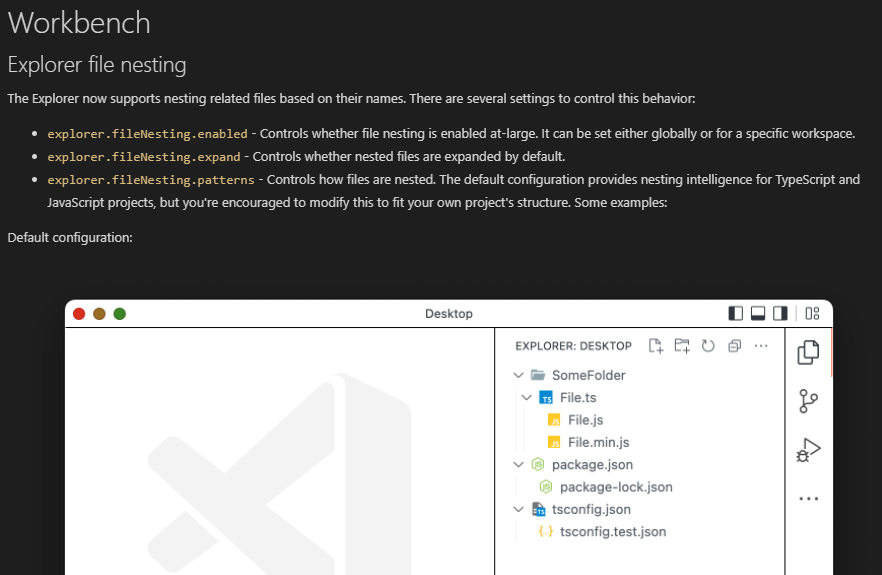The image size is (882, 575).
Task: Open Customize Layout icon in title bar
Action: [812, 313]
